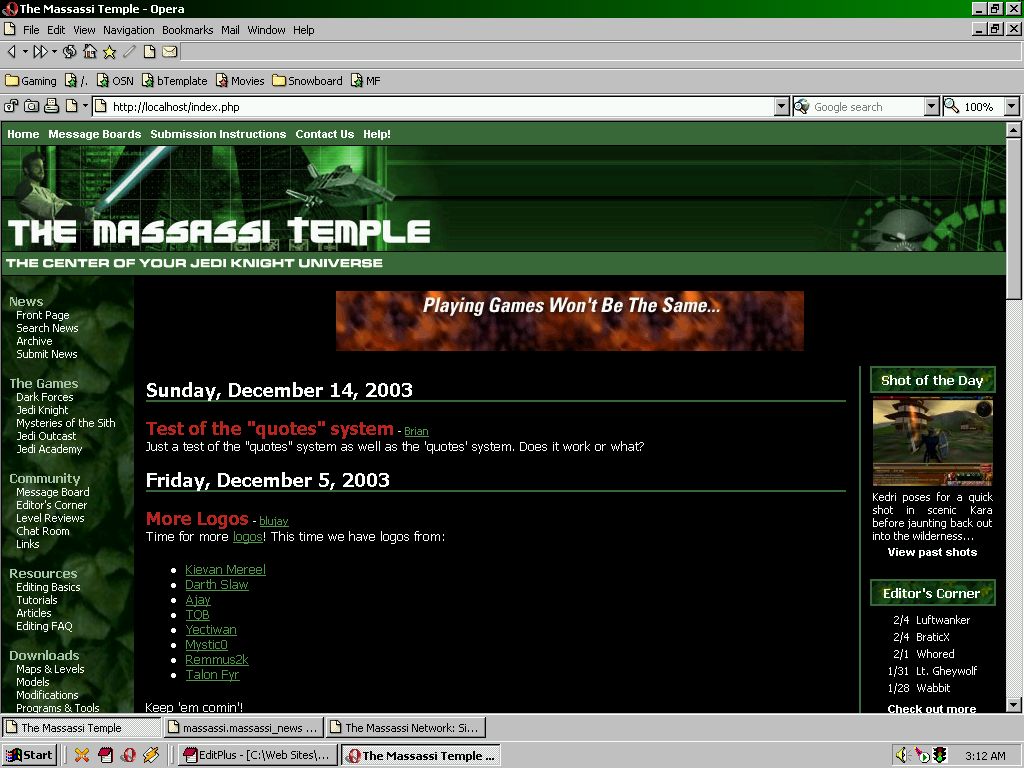The image size is (1024, 768).
Task: Open the Kievan Mereel logo link
Action: [225, 569]
